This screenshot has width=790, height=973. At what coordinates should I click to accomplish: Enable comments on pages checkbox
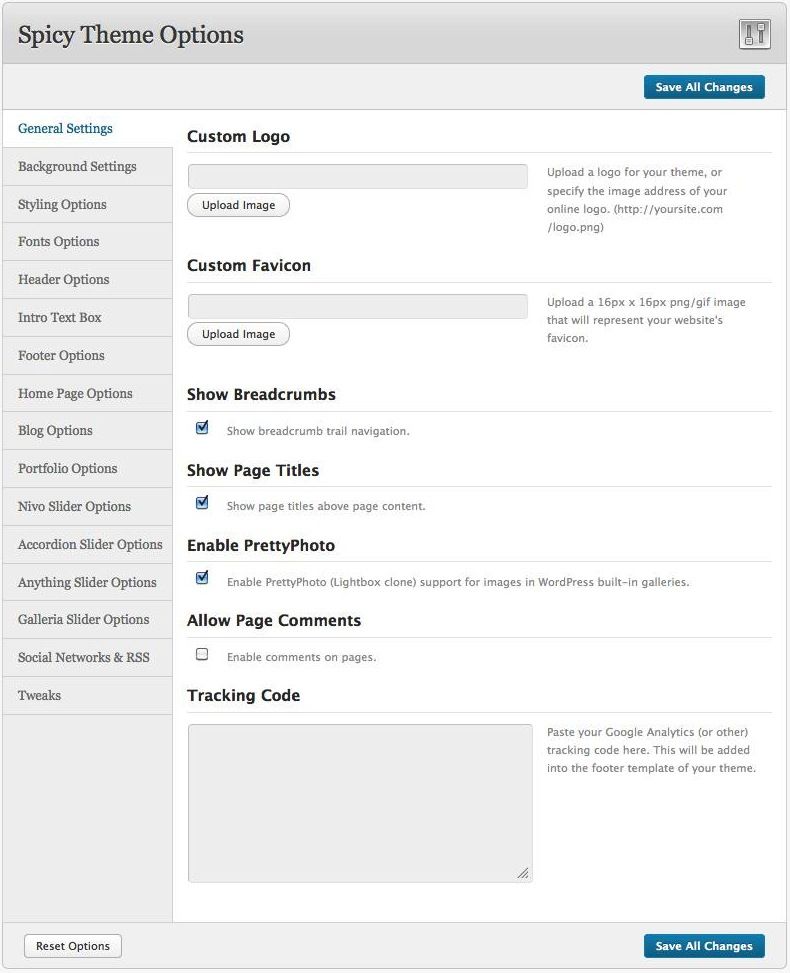click(202, 654)
